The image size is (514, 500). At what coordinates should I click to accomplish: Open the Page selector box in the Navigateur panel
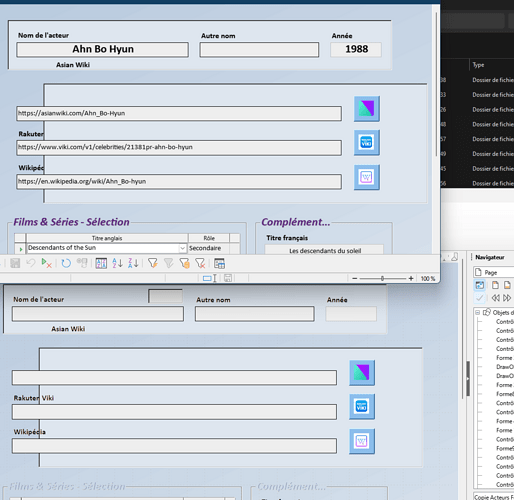(494, 272)
